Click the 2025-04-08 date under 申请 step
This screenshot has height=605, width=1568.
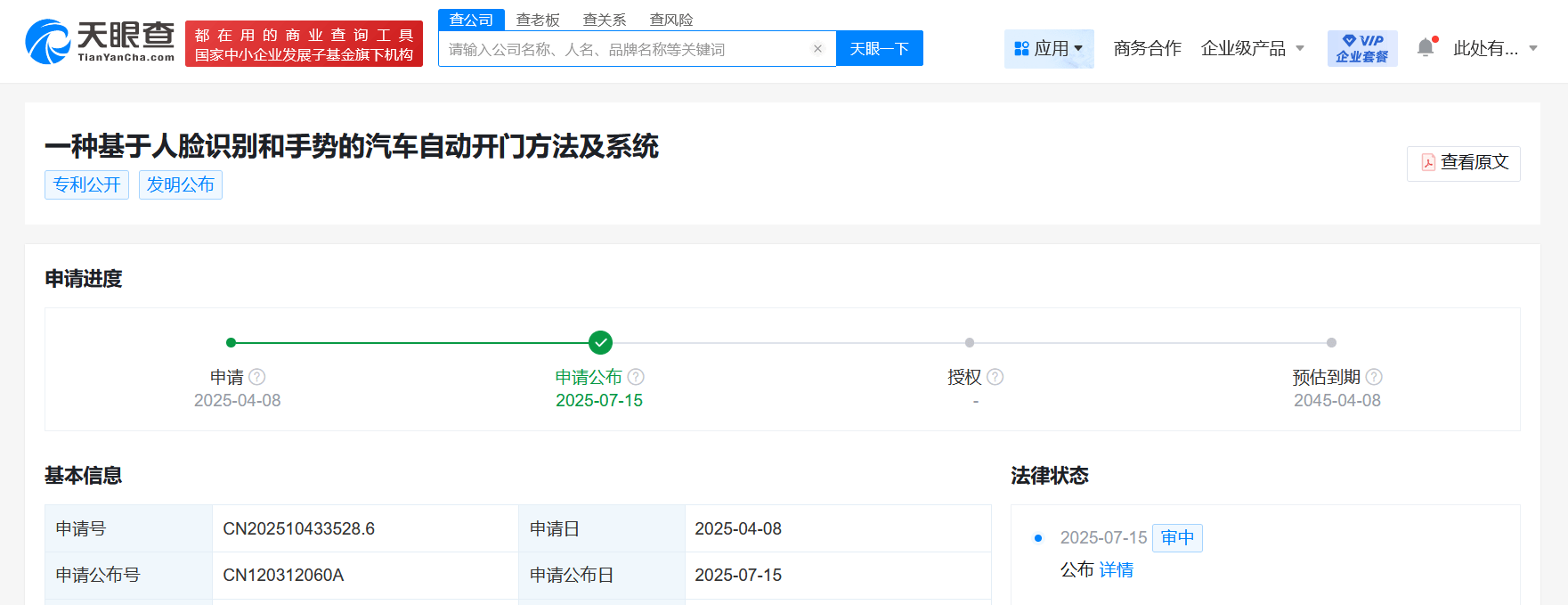[x=238, y=401]
